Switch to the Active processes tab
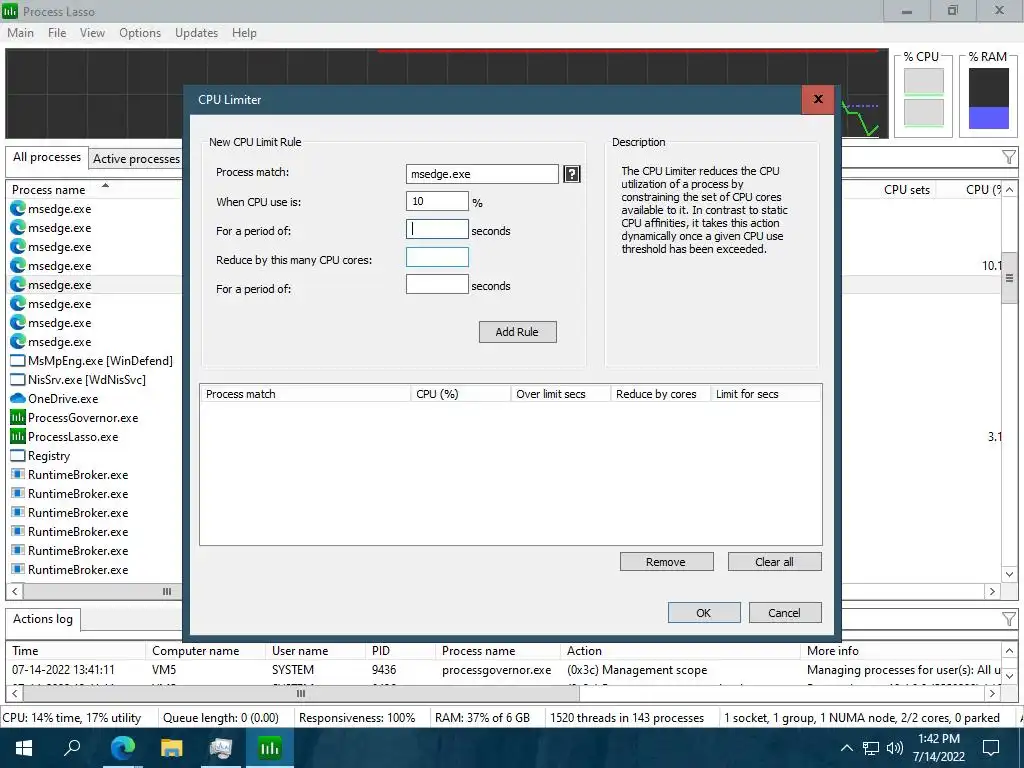The image size is (1024, 768). [136, 159]
